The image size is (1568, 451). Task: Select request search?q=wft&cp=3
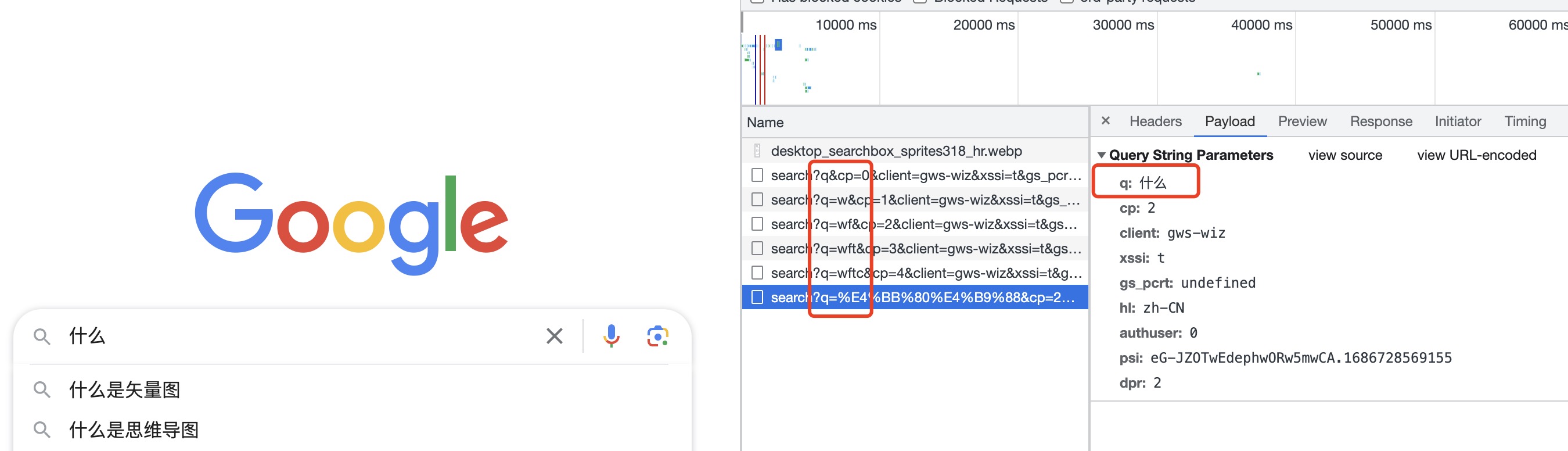point(915,248)
